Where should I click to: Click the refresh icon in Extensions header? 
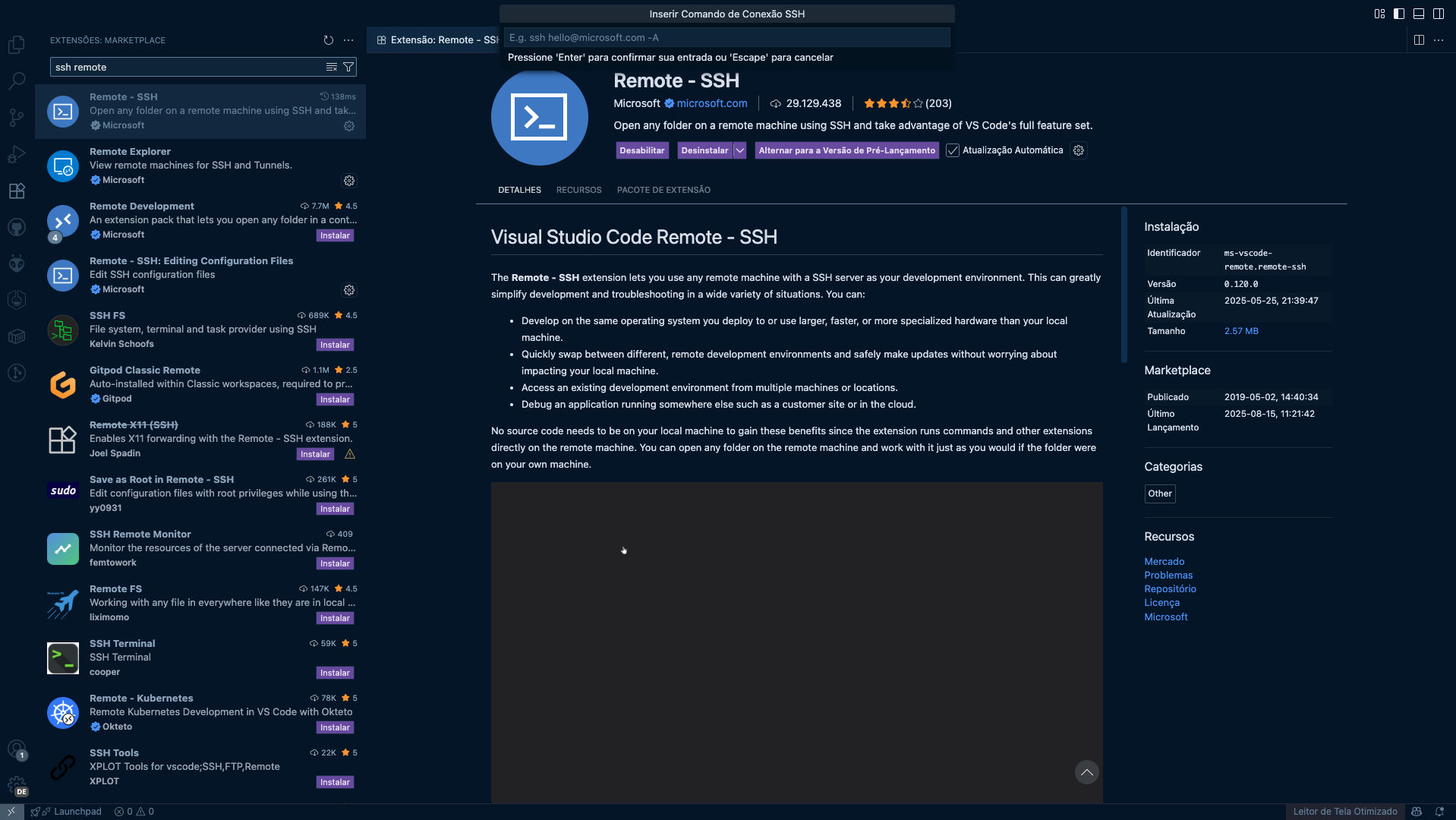point(328,40)
